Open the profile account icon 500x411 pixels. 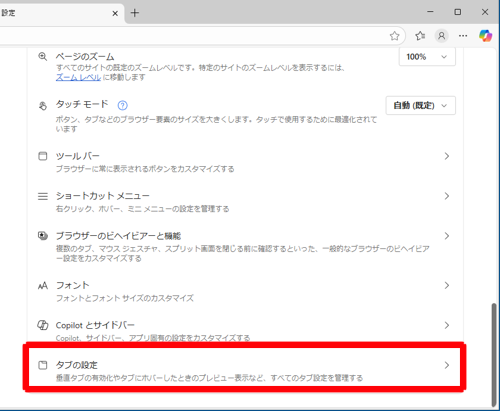point(441,36)
